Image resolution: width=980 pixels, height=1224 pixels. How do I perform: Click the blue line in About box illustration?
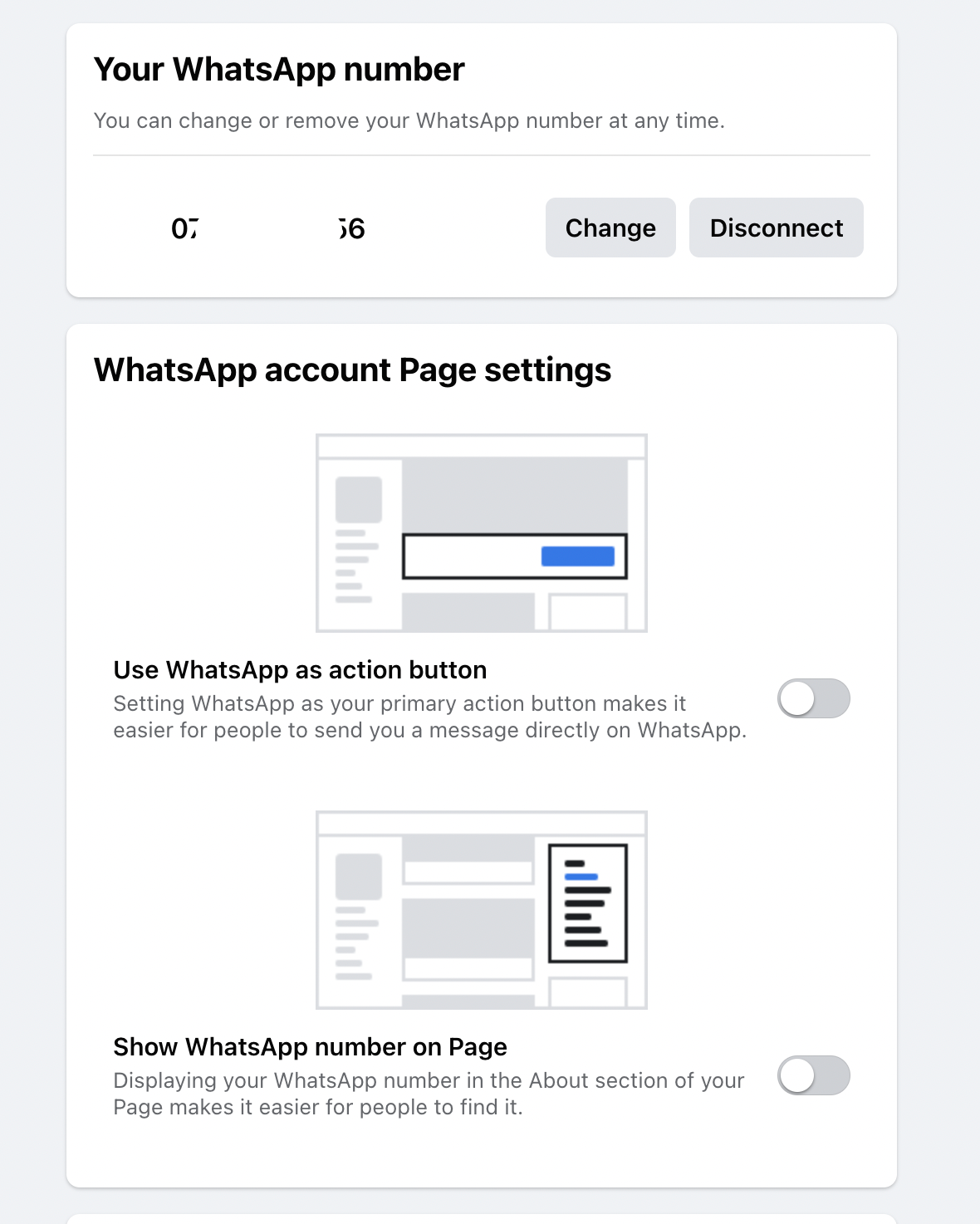[581, 877]
